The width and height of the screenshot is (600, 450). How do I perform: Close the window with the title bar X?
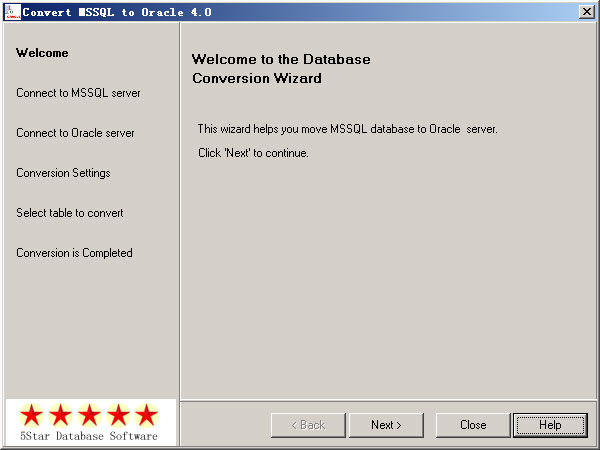coord(586,11)
